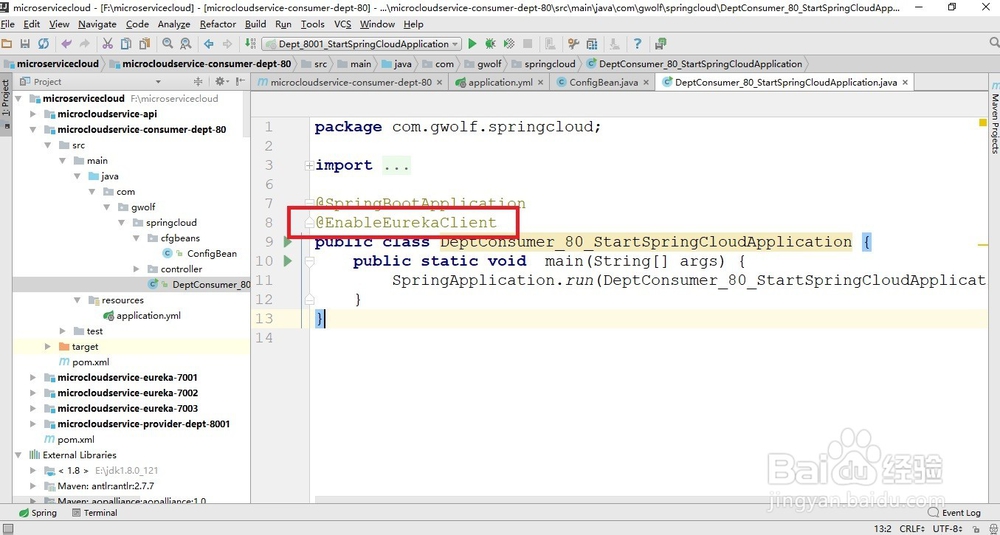Click run gutter icon on line 9
Image resolution: width=1000 pixels, height=535 pixels.
coord(288,242)
